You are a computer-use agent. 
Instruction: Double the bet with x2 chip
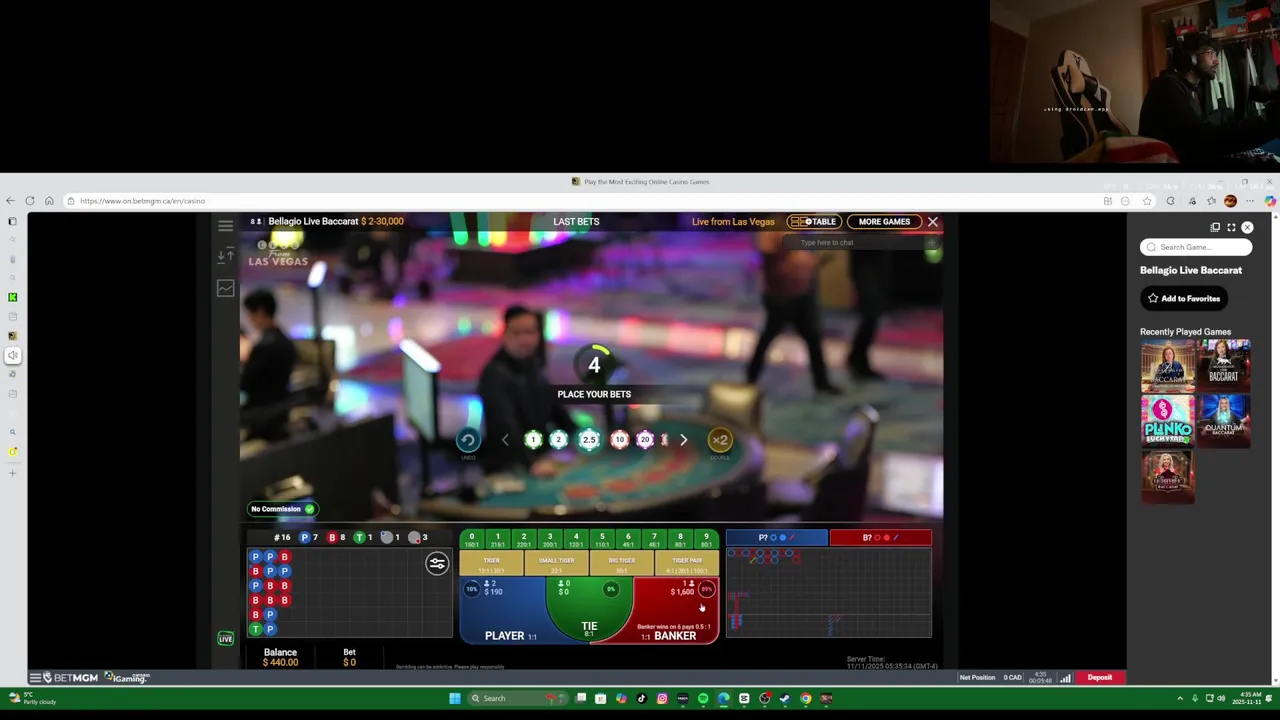point(720,440)
